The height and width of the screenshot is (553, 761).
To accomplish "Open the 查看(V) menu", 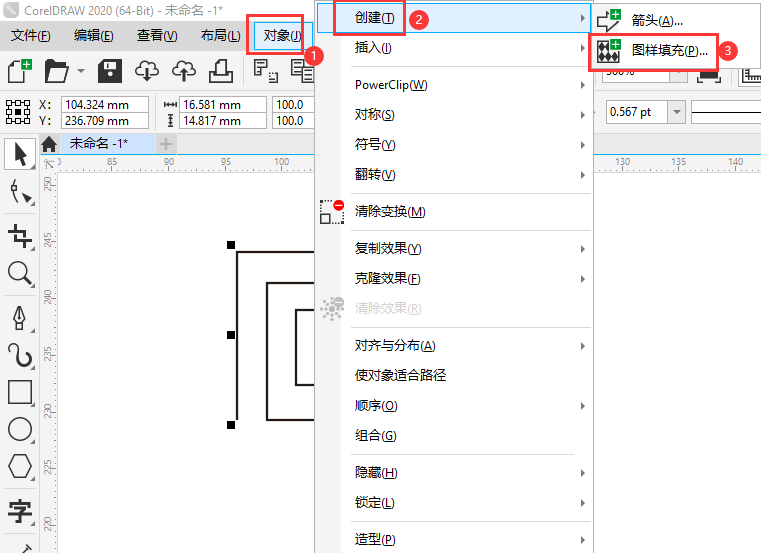I will (x=157, y=35).
